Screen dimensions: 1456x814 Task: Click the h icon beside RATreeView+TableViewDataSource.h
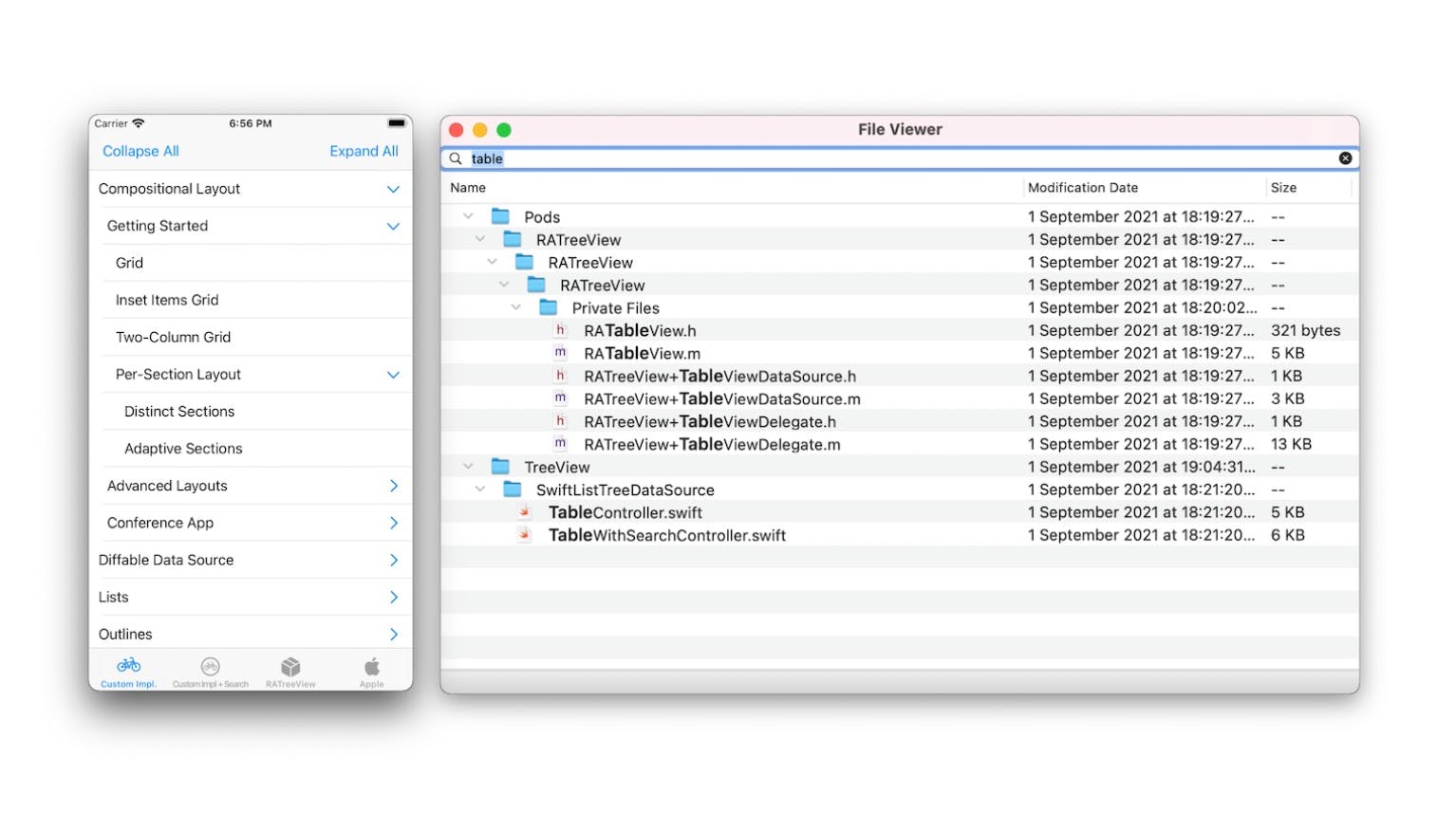560,375
